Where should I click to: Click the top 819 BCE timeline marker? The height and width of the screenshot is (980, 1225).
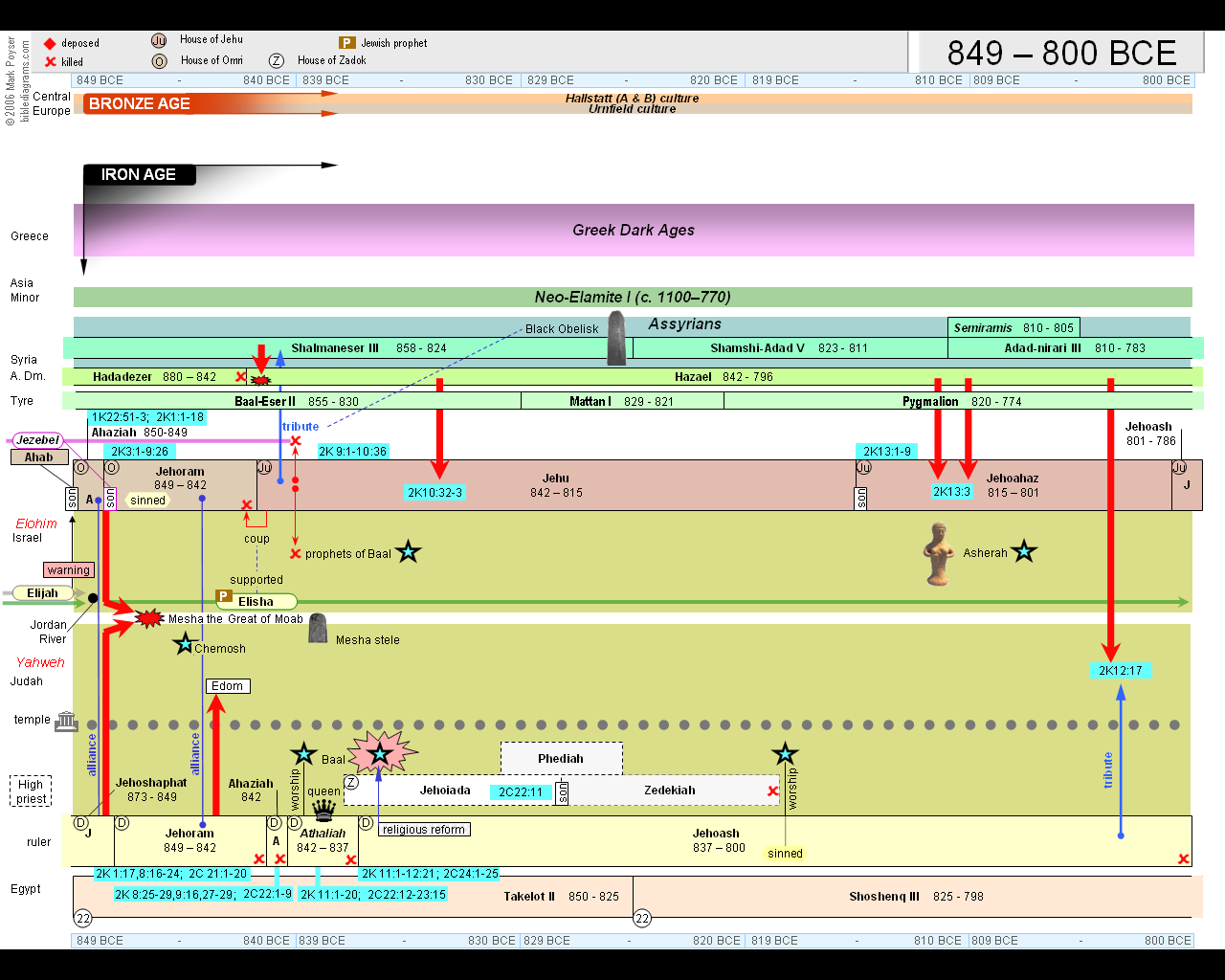click(x=775, y=80)
